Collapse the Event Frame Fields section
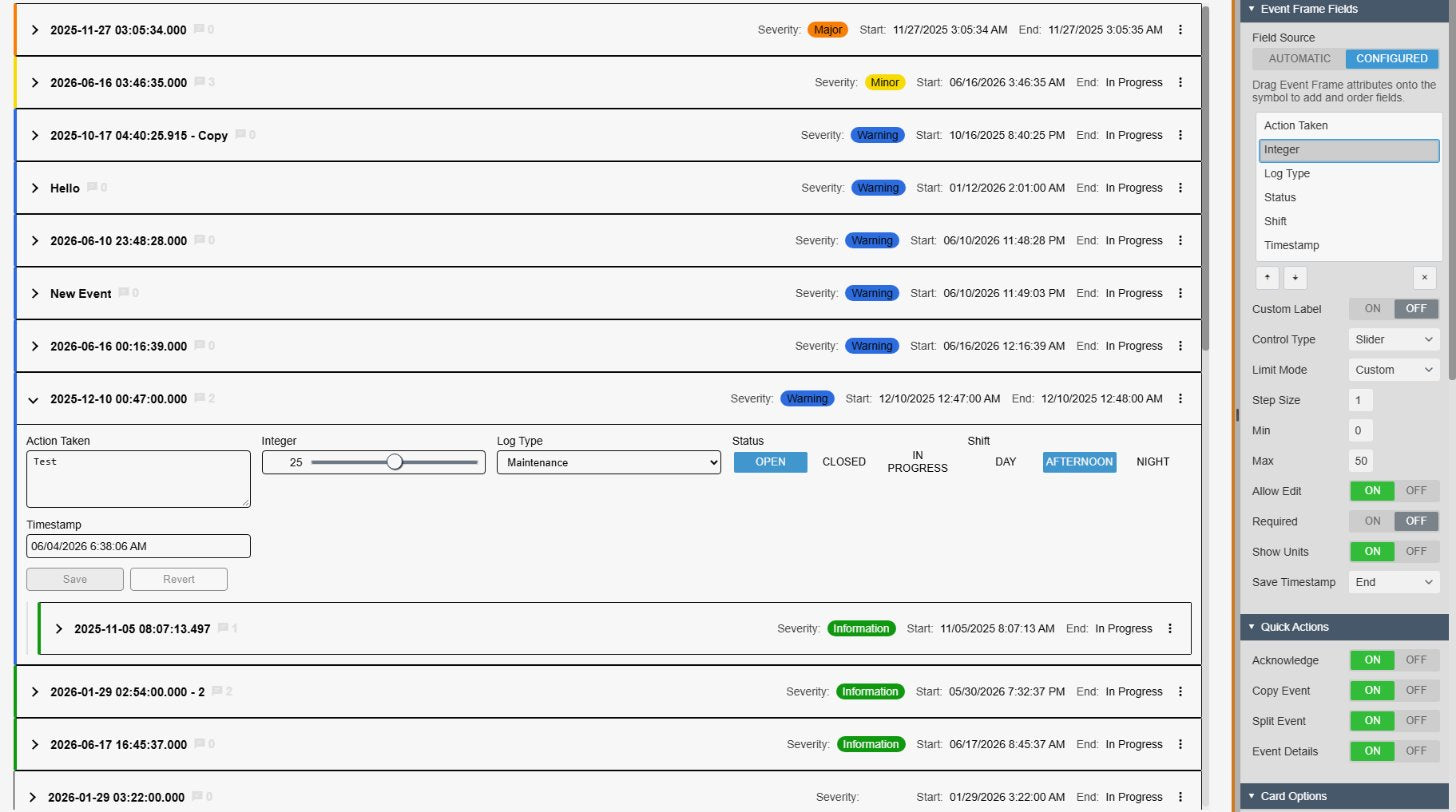The width and height of the screenshot is (1456, 812). [x=1252, y=9]
